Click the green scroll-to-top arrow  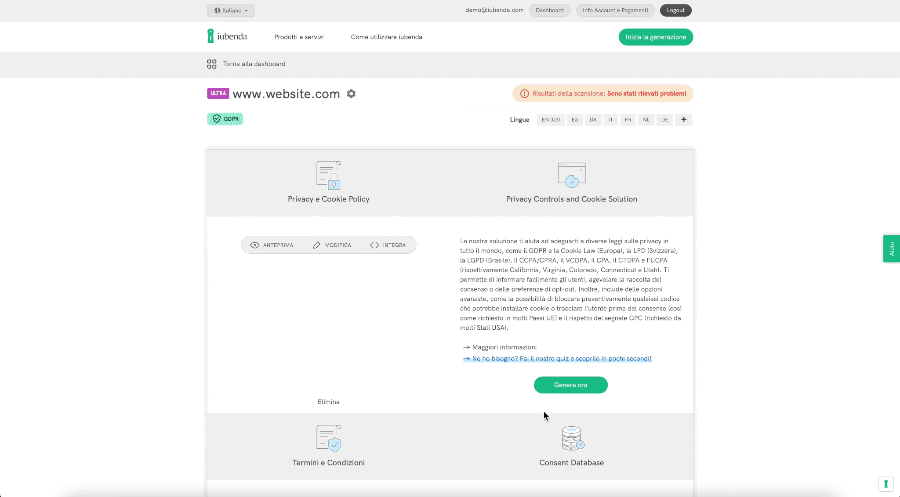(x=885, y=484)
